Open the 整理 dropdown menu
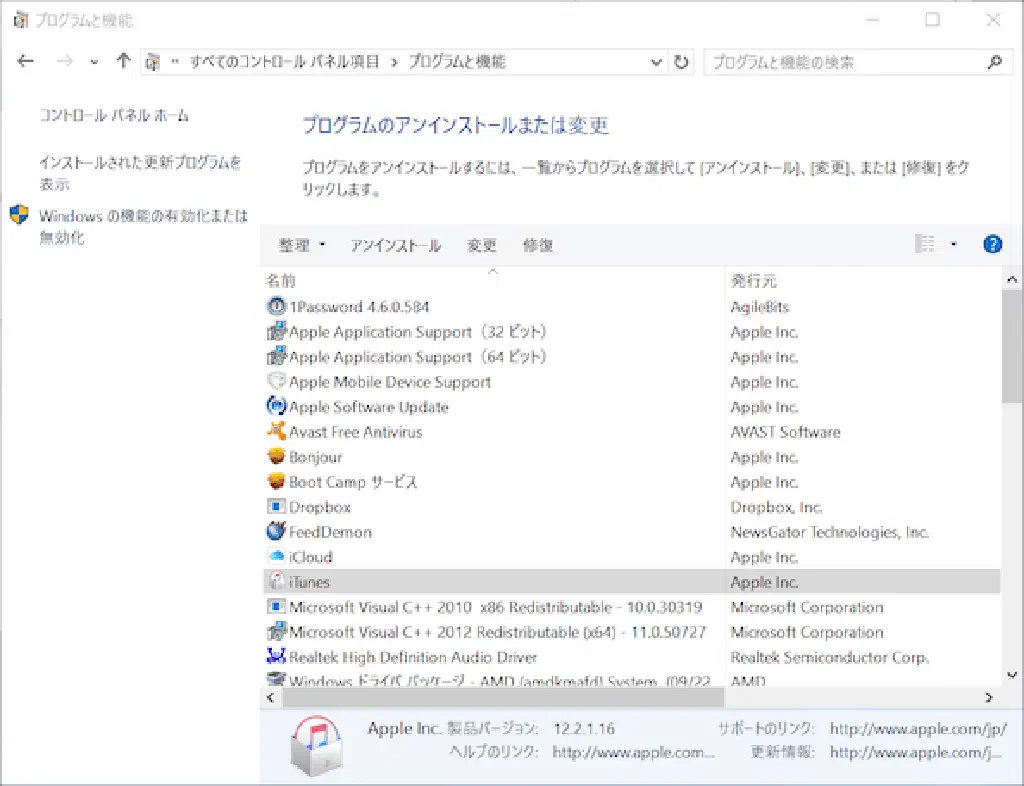The height and width of the screenshot is (786, 1024). point(302,245)
